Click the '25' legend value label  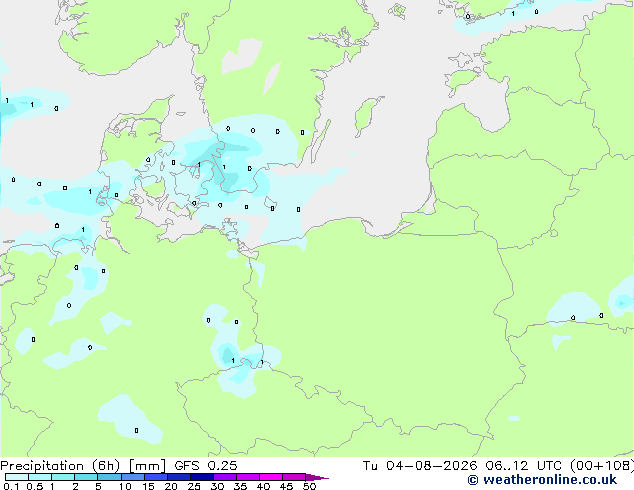(x=194, y=486)
